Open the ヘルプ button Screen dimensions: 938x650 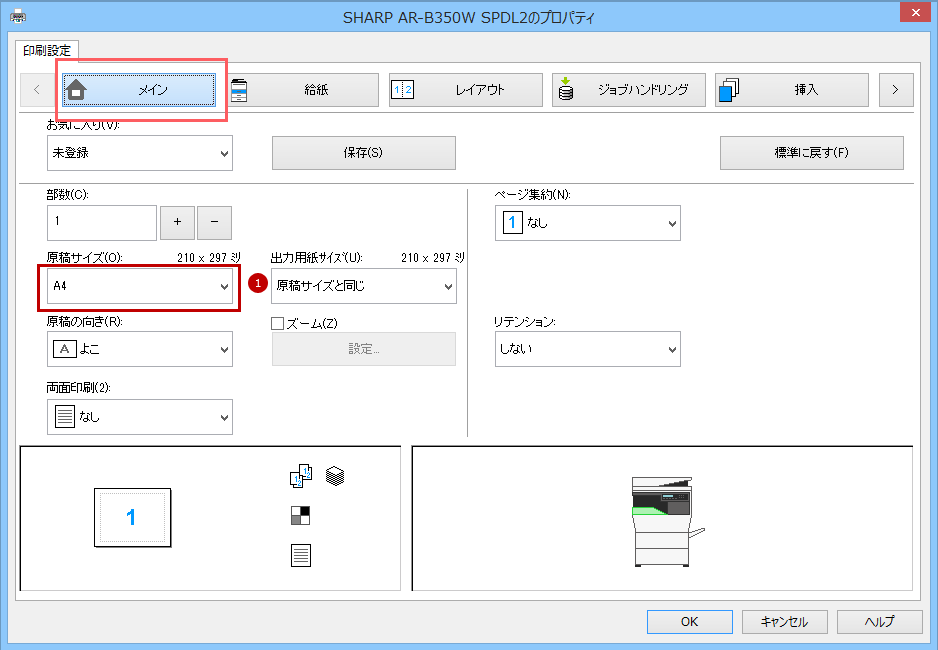[x=879, y=622]
